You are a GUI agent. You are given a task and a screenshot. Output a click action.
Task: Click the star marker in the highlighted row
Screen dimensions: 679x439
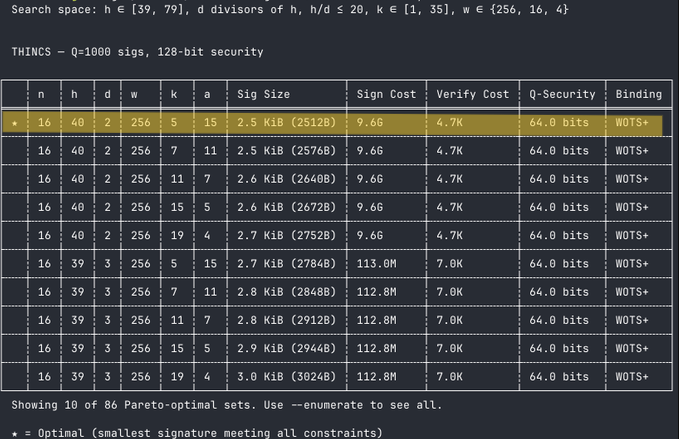coord(13,123)
